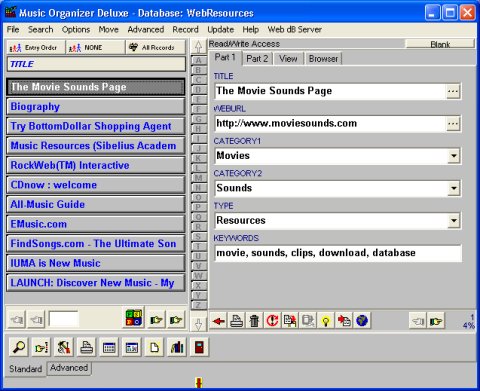Click the light bulb icon

coord(326,321)
